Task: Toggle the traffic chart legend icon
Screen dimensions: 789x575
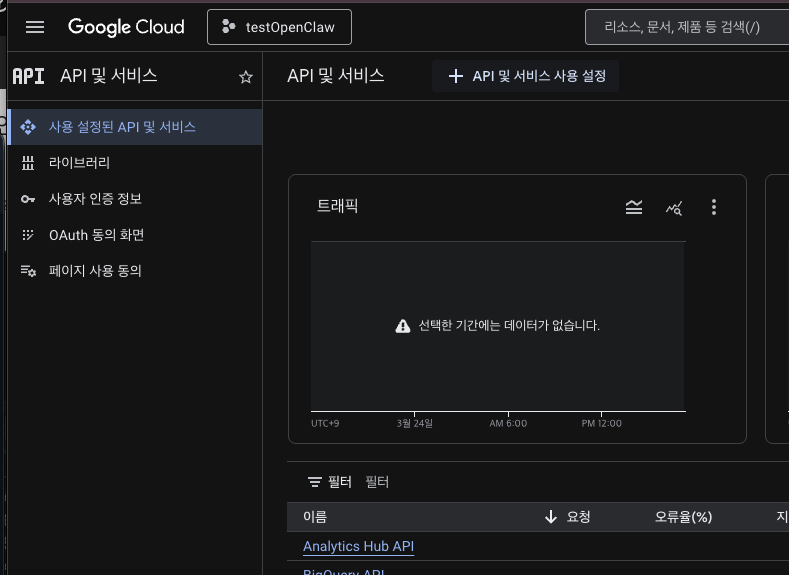Action: tap(634, 207)
